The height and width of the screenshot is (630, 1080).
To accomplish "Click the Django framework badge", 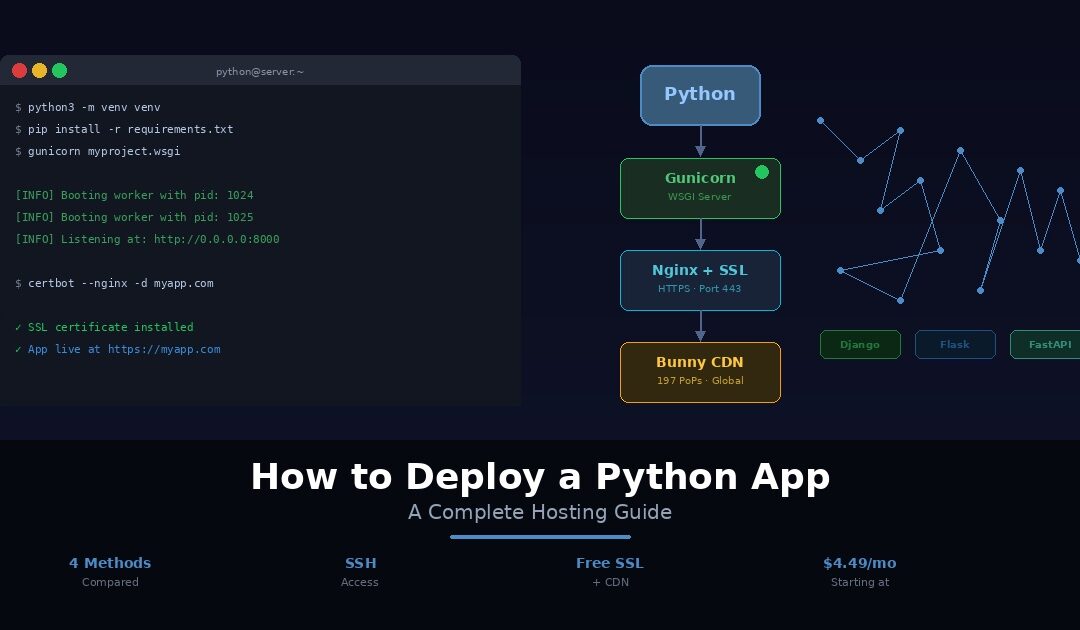I will tap(860, 344).
